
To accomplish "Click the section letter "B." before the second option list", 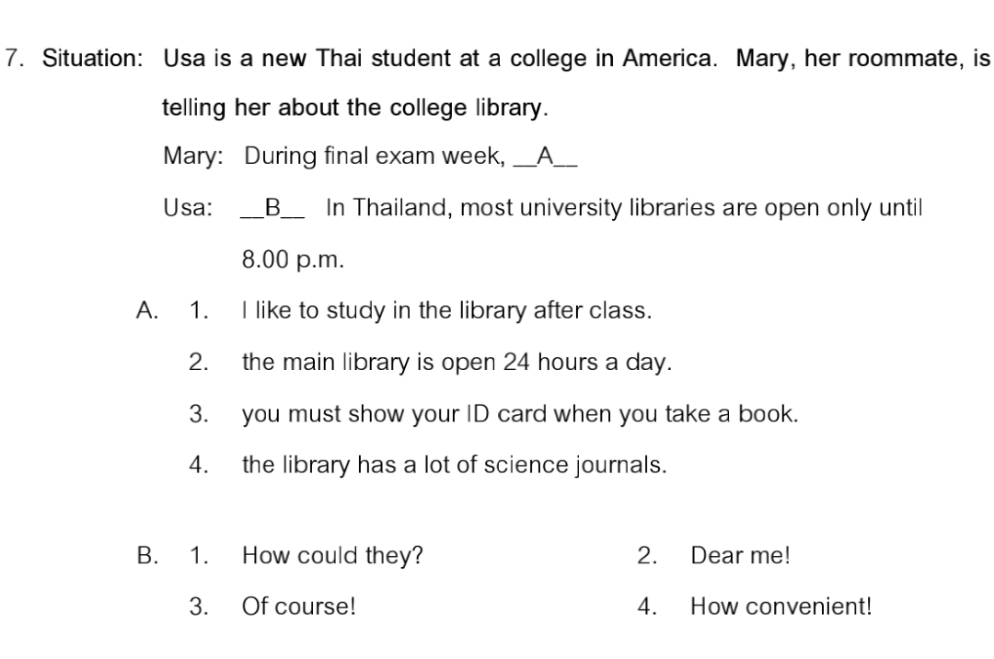I will pyautogui.click(x=147, y=556).
